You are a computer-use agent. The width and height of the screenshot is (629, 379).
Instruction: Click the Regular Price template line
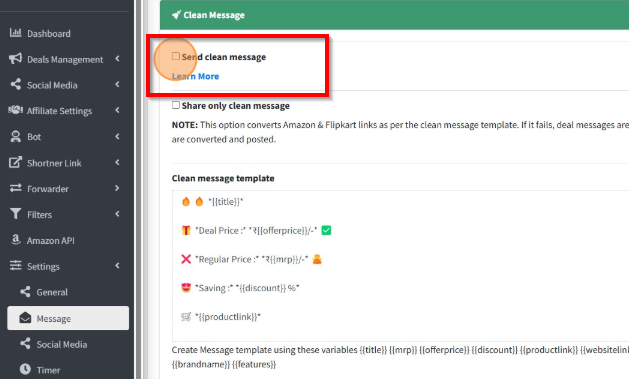pyautogui.click(x=252, y=259)
